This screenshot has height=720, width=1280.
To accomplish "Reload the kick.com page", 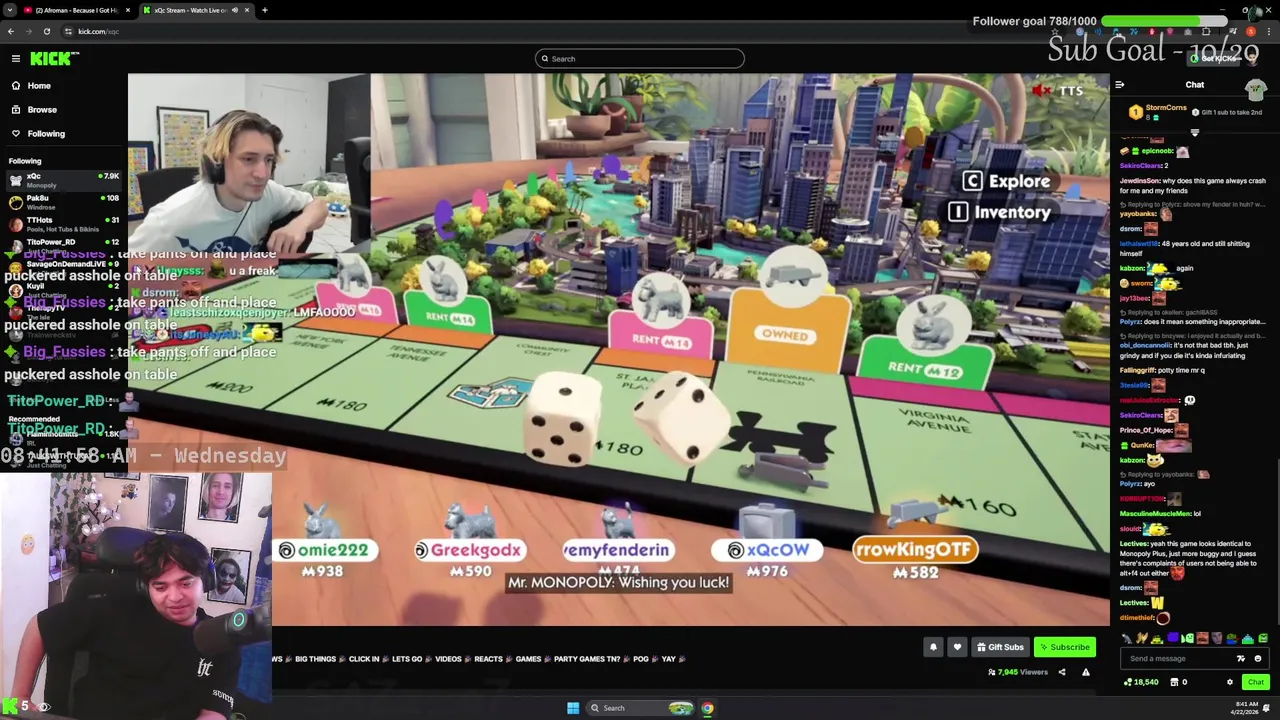I will [x=47, y=31].
